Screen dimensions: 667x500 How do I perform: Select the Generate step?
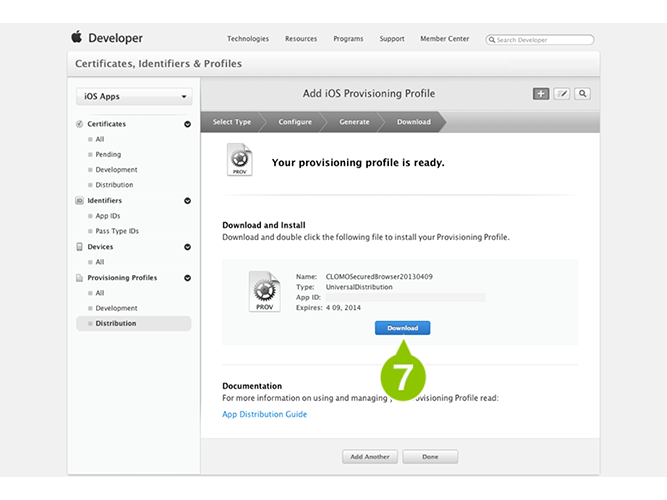[354, 122]
